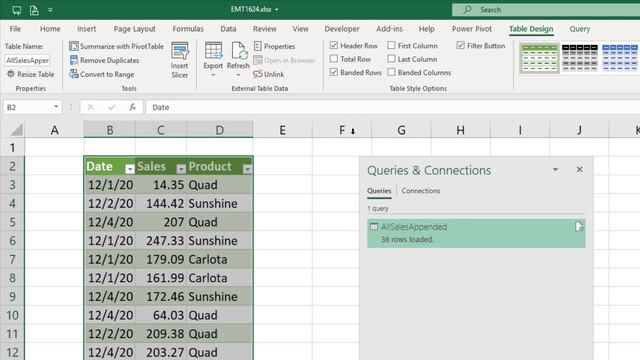The width and height of the screenshot is (640, 360).
Task: Click the formula bar cancel X icon
Action: 91,107
